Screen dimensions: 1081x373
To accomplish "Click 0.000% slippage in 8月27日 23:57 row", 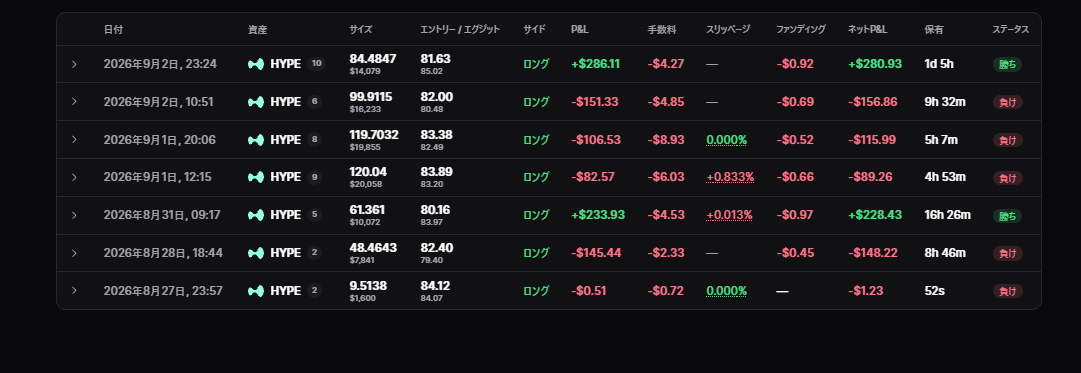I will tap(727, 291).
